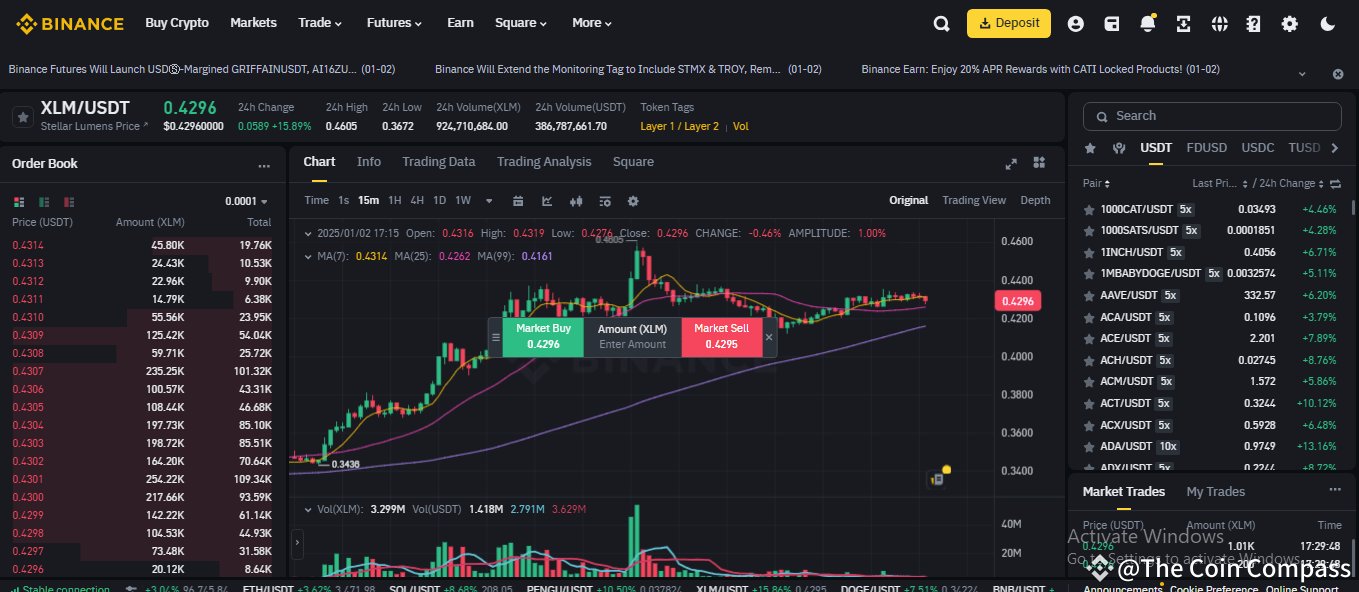Click the Market Buy 0.4296 button
This screenshot has height=592, width=1359.
click(543, 337)
